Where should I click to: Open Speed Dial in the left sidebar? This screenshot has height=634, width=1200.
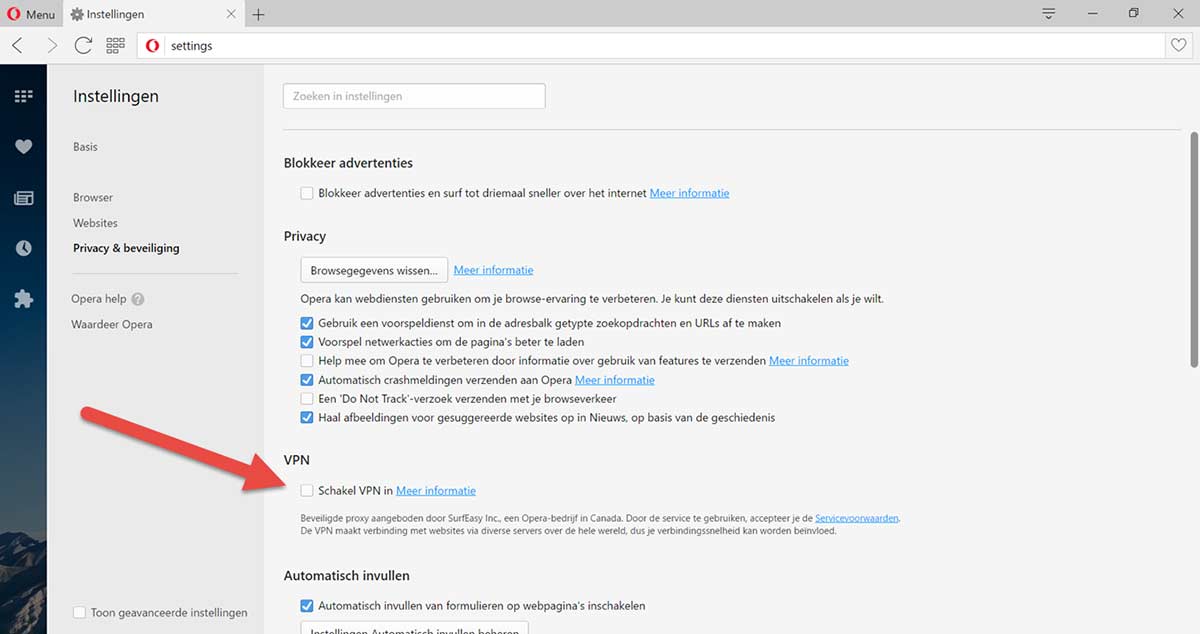coord(23,96)
